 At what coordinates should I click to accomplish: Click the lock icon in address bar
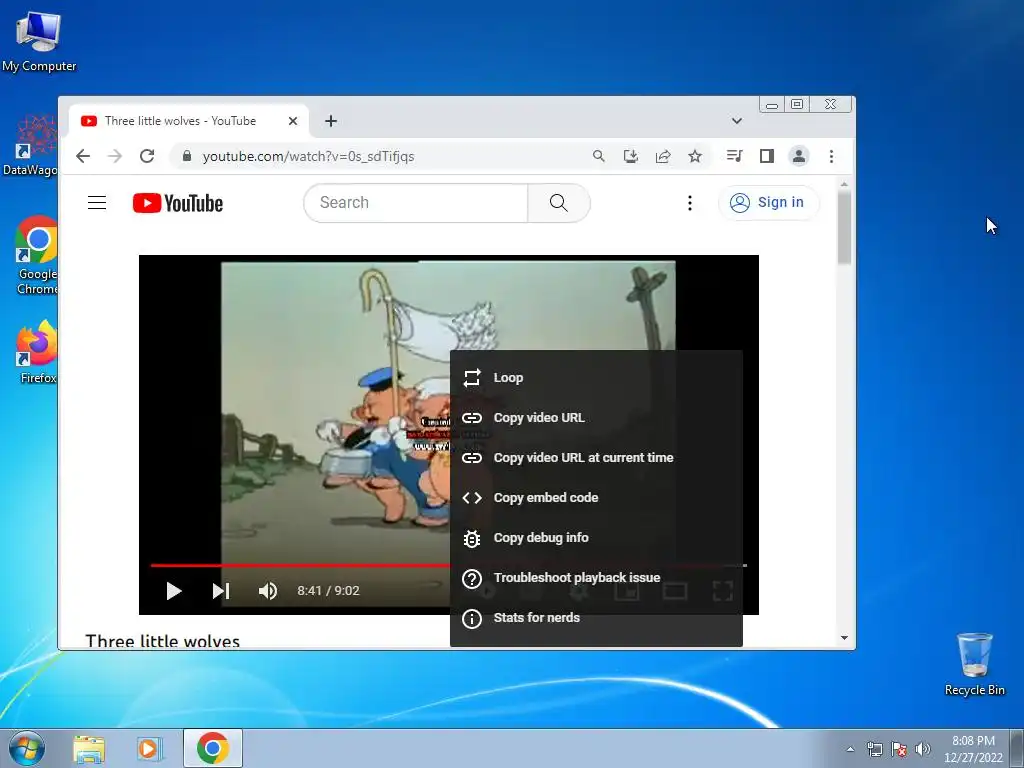pos(187,156)
